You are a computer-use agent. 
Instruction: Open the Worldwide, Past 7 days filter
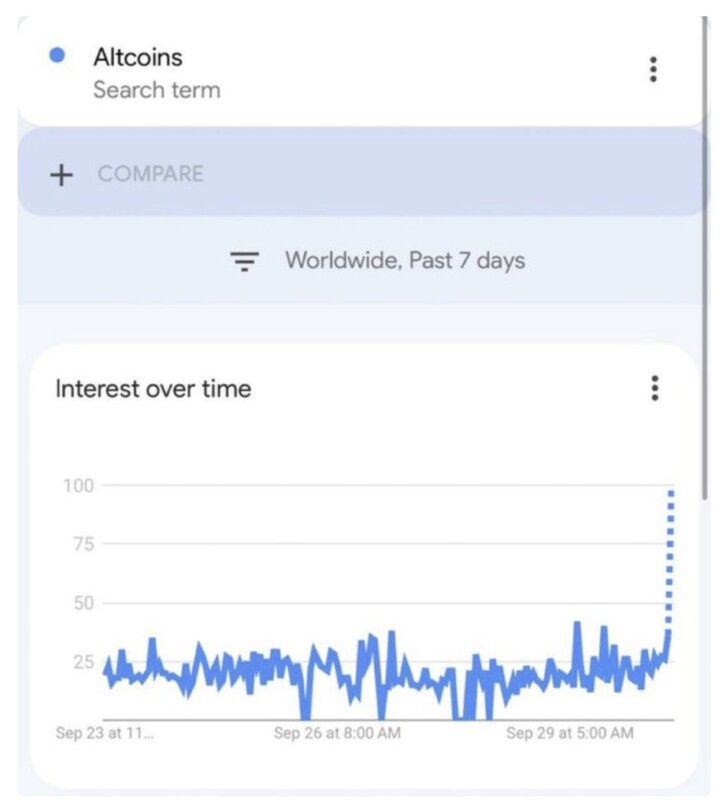click(x=404, y=261)
